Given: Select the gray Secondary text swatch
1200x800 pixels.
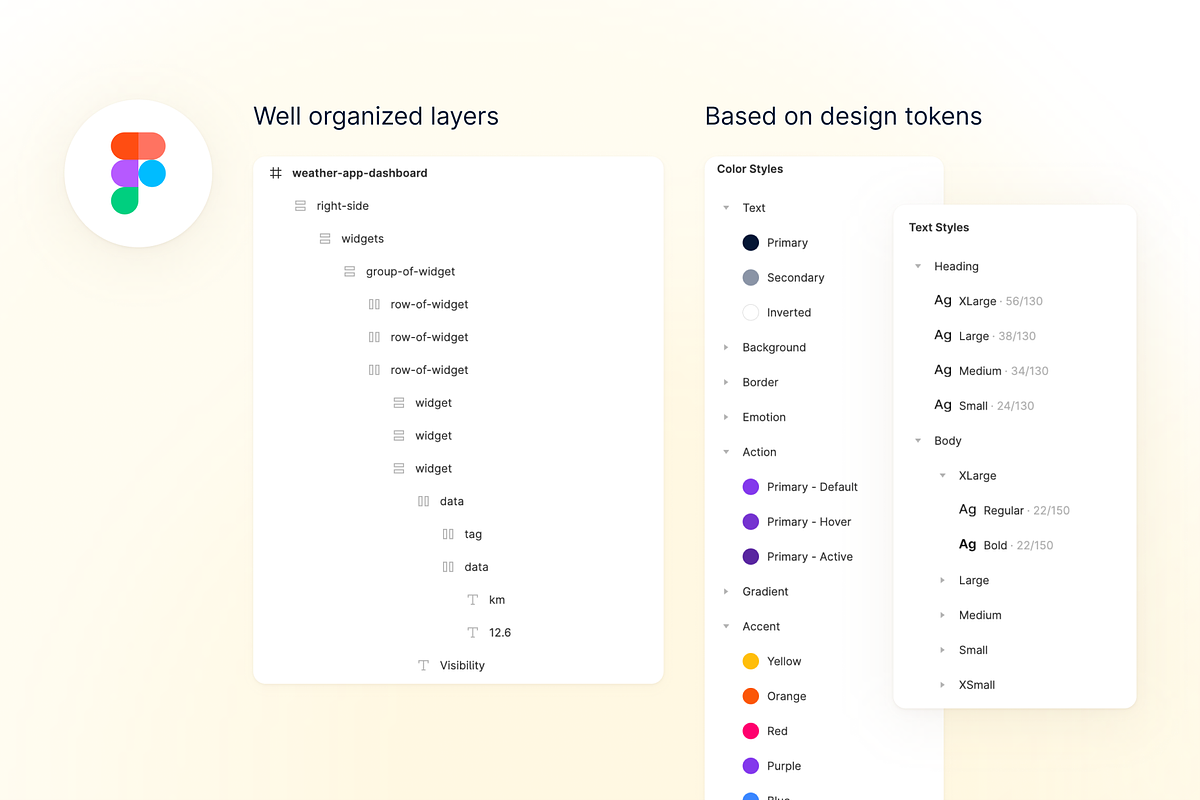Looking at the screenshot, I should (x=751, y=278).
